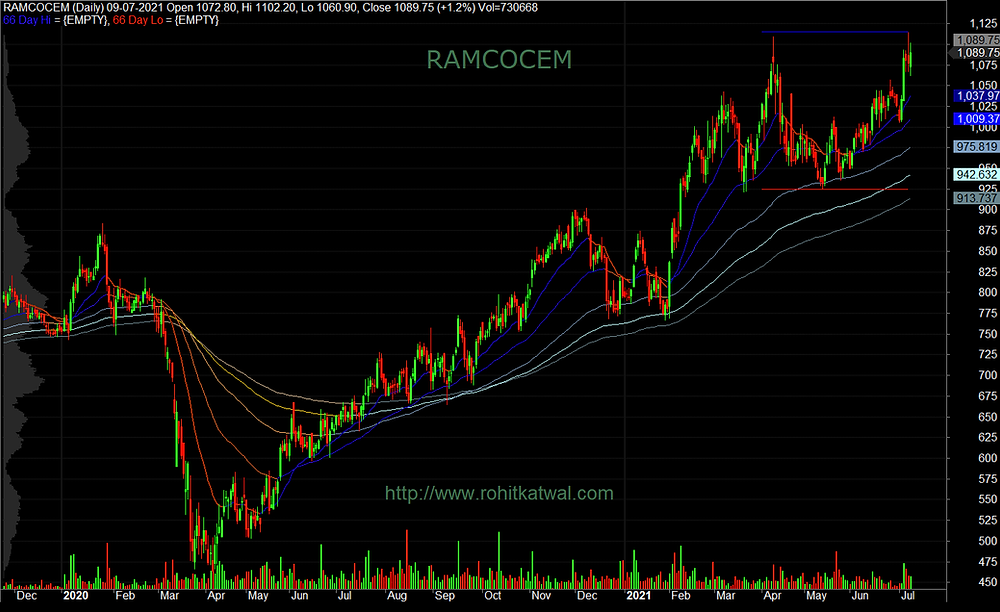Click the 900 price axis label
Image resolution: width=1000 pixels, height=612 pixels.
point(987,210)
